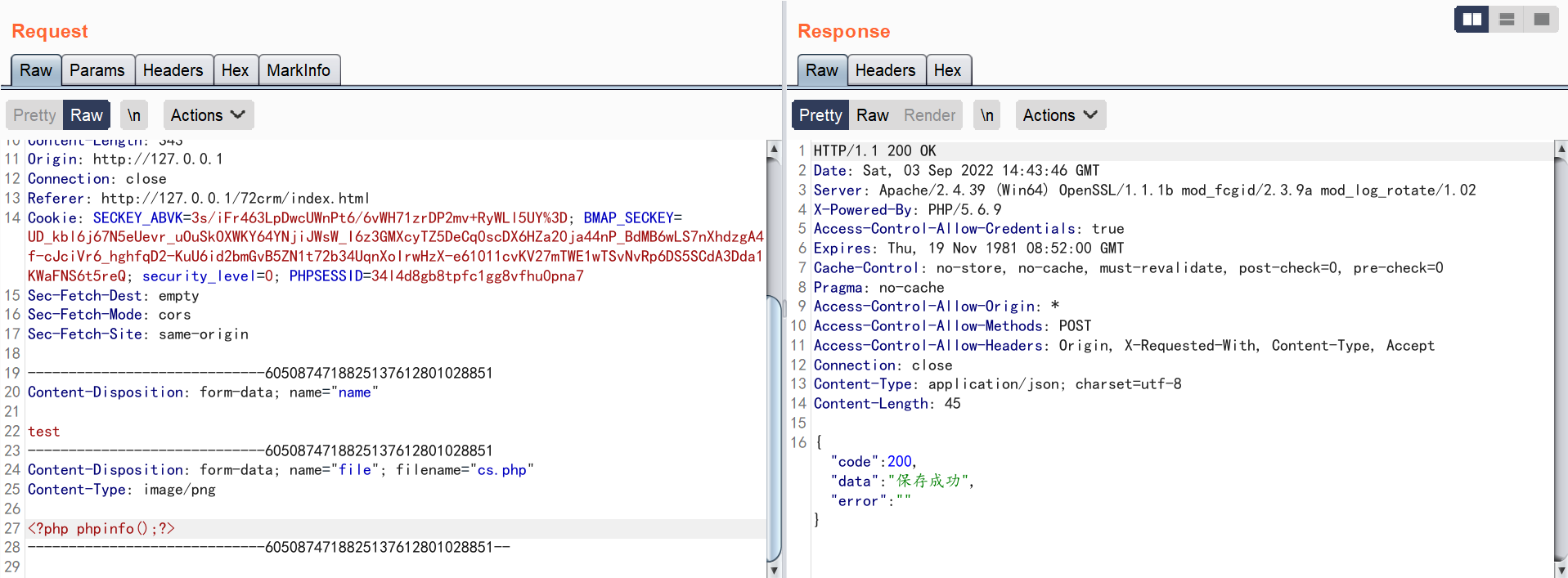Click the Origin request header line
Image resolution: width=1568 pixels, height=578 pixels.
pos(126,159)
